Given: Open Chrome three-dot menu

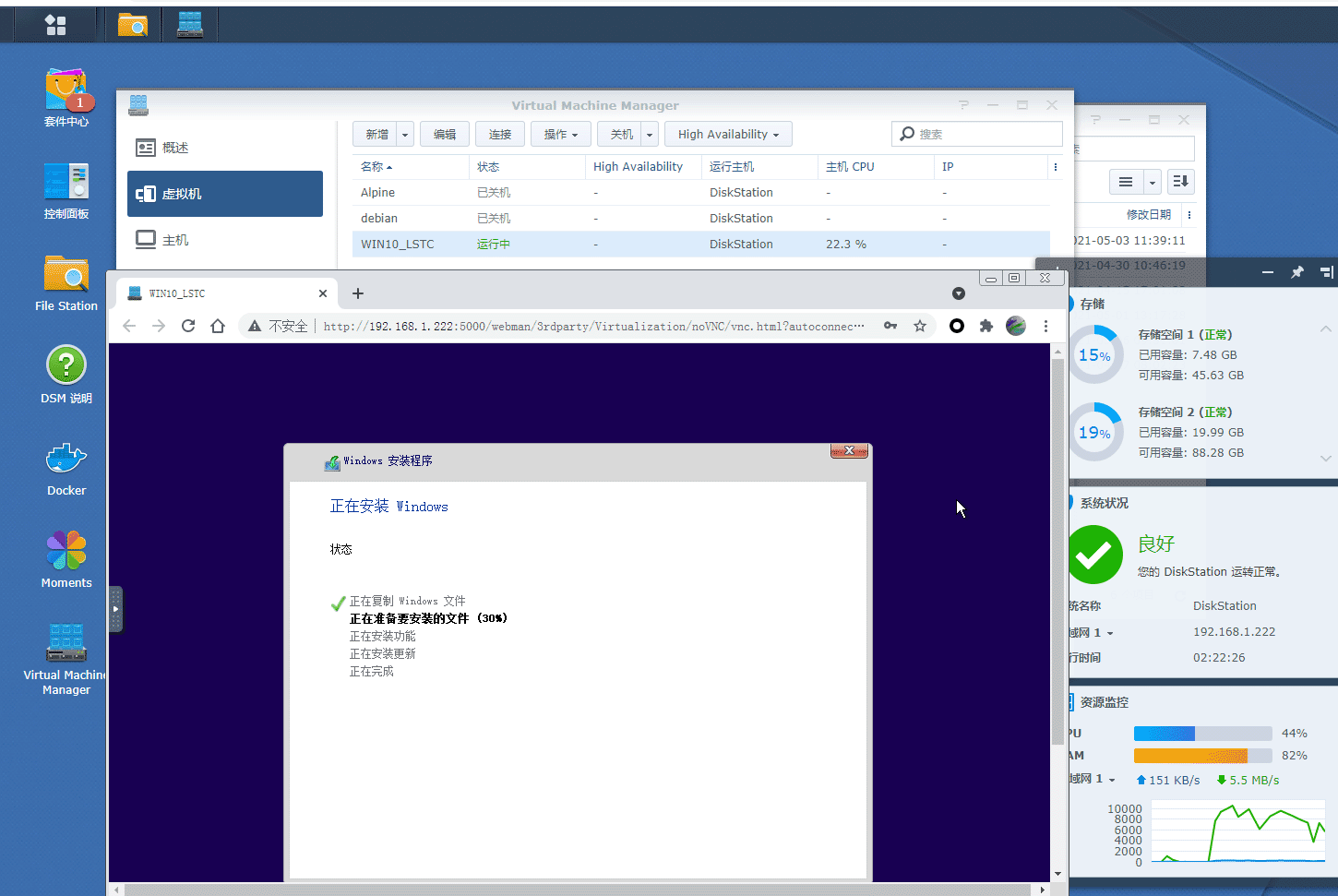Looking at the screenshot, I should coord(1045,326).
